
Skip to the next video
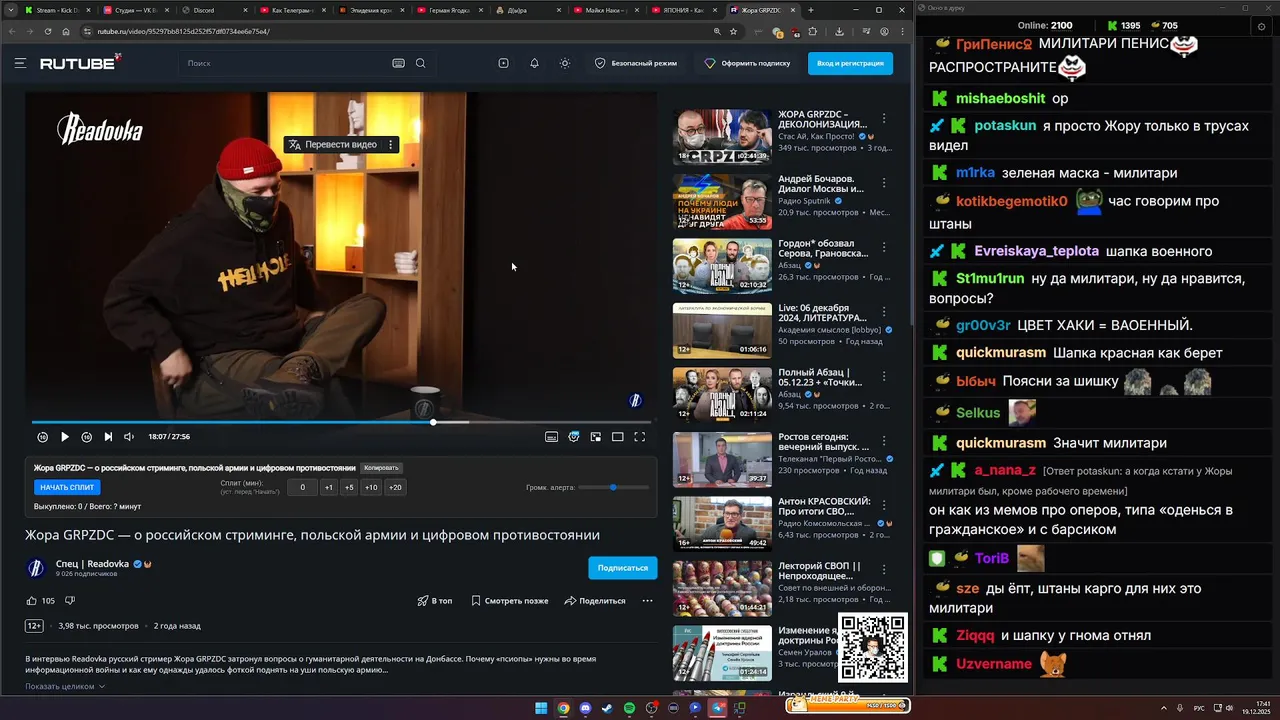coord(108,437)
